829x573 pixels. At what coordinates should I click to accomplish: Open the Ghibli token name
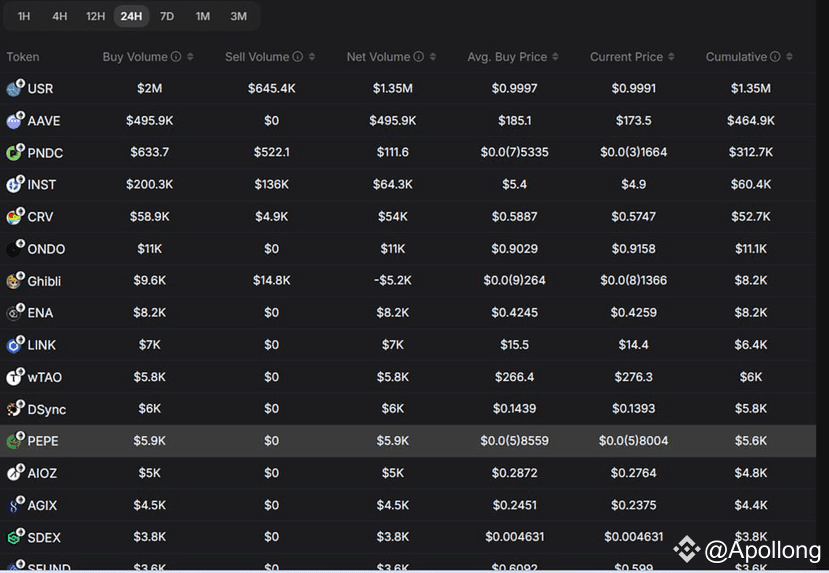[x=44, y=281]
